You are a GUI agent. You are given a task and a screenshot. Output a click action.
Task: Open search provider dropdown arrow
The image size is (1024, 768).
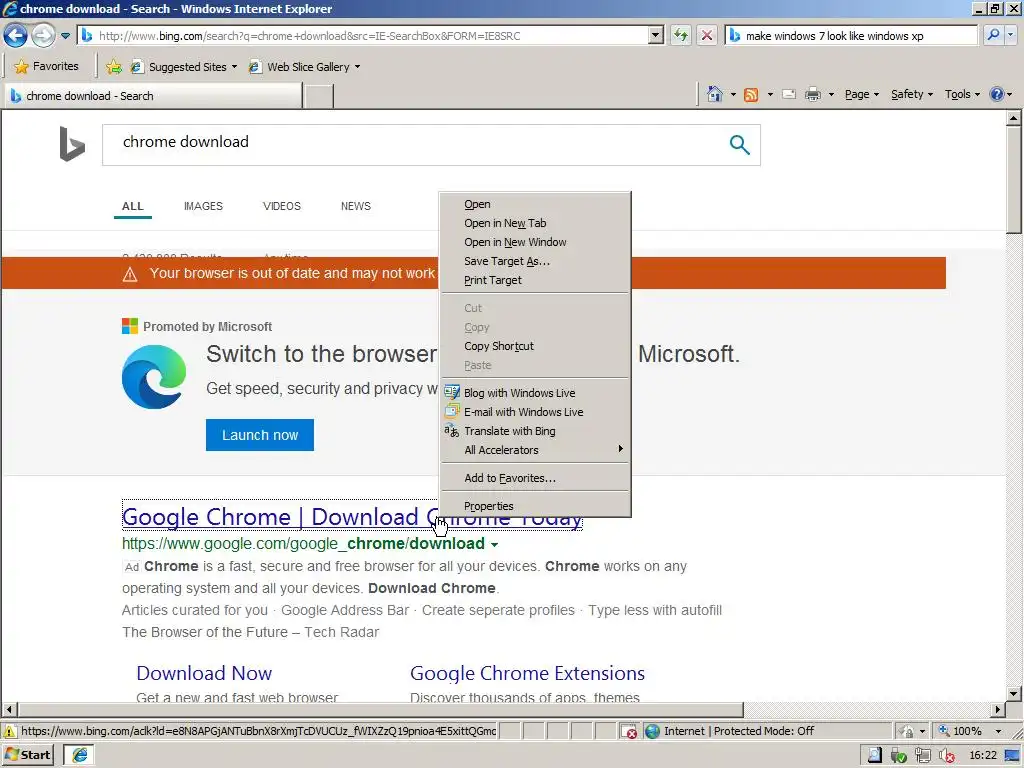tap(1011, 36)
